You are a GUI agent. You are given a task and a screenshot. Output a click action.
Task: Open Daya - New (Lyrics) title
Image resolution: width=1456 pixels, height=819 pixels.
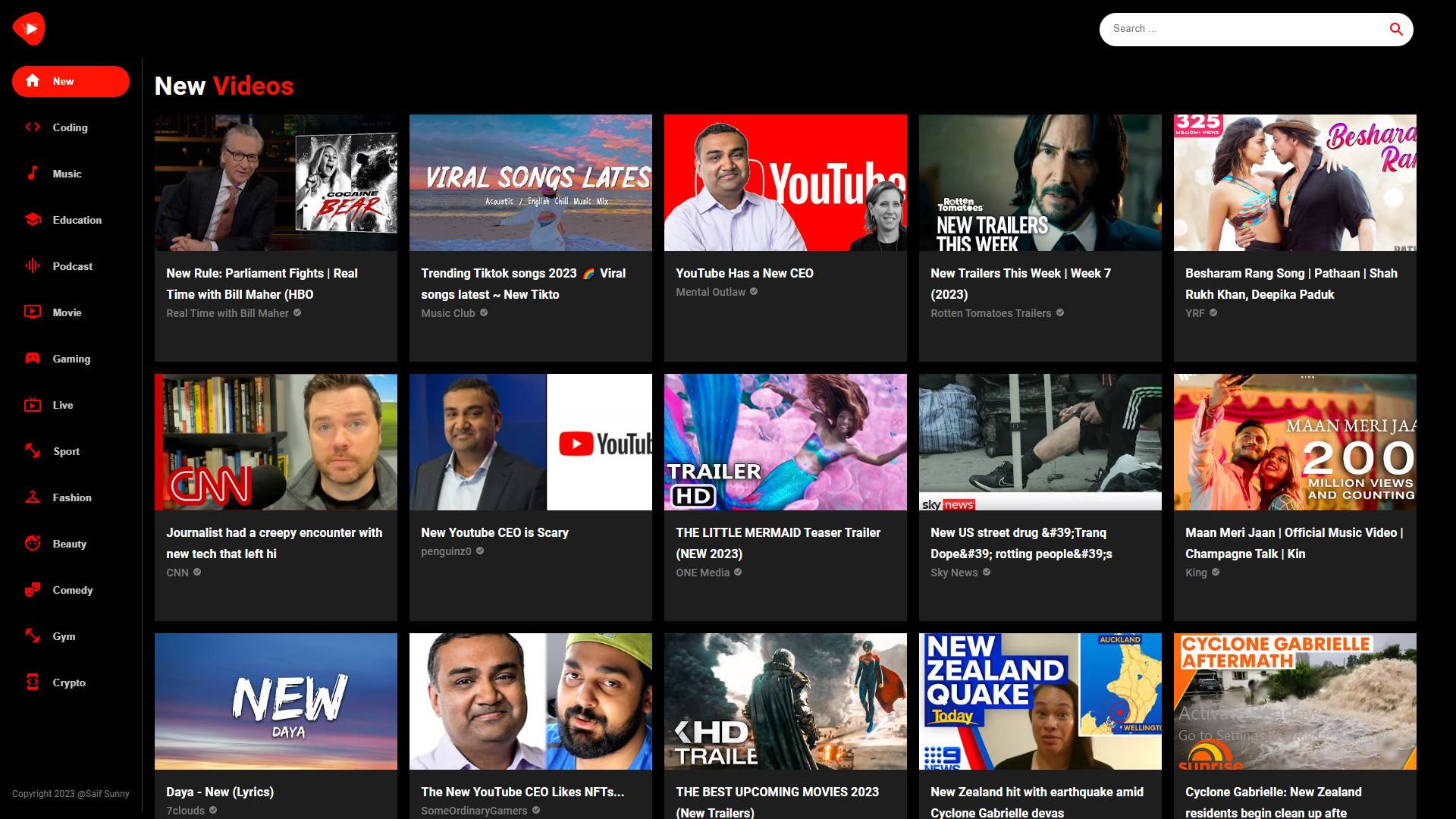point(220,792)
